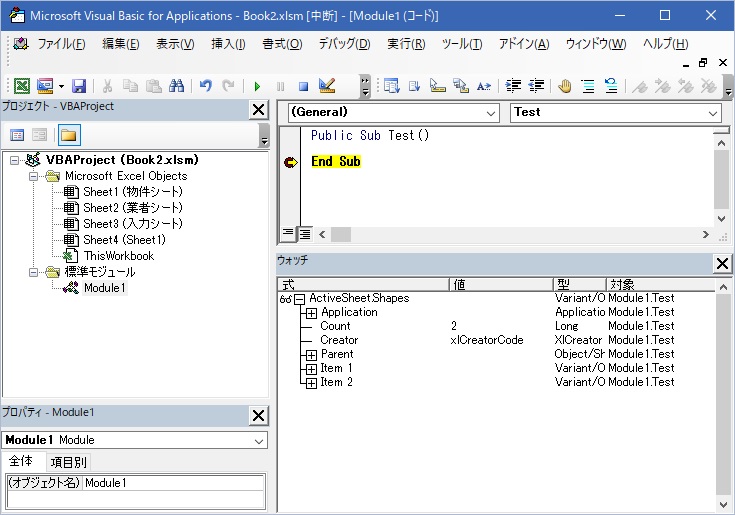This screenshot has height=515, width=735.
Task: Click the 式 column header in watch window
Action: tap(364, 284)
